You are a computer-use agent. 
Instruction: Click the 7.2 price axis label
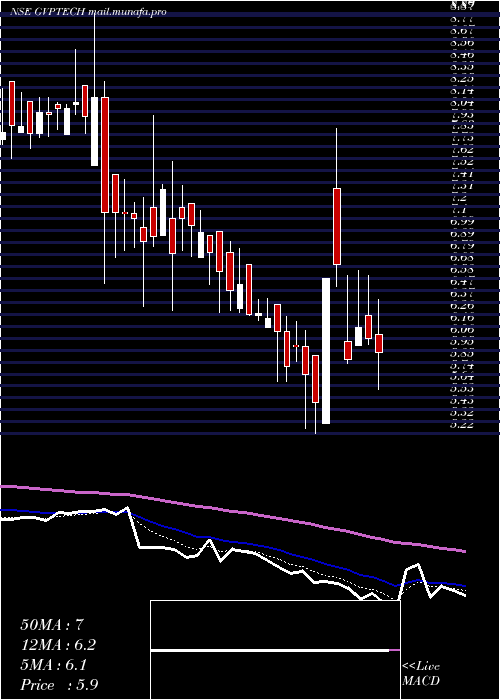[459, 198]
